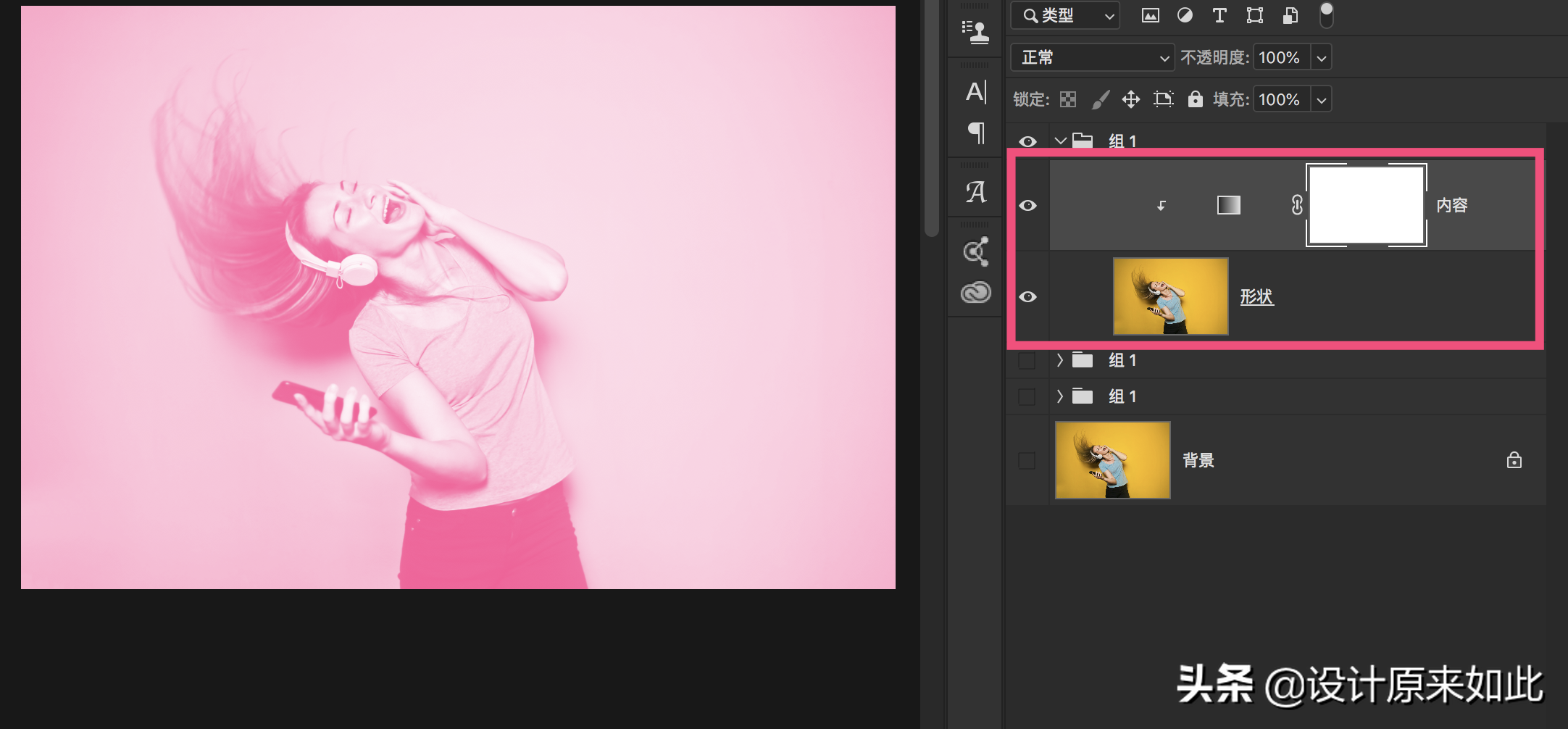The width and height of the screenshot is (1568, 729).
Task: Hide the 内容 gradient layer
Action: pyautogui.click(x=1027, y=206)
